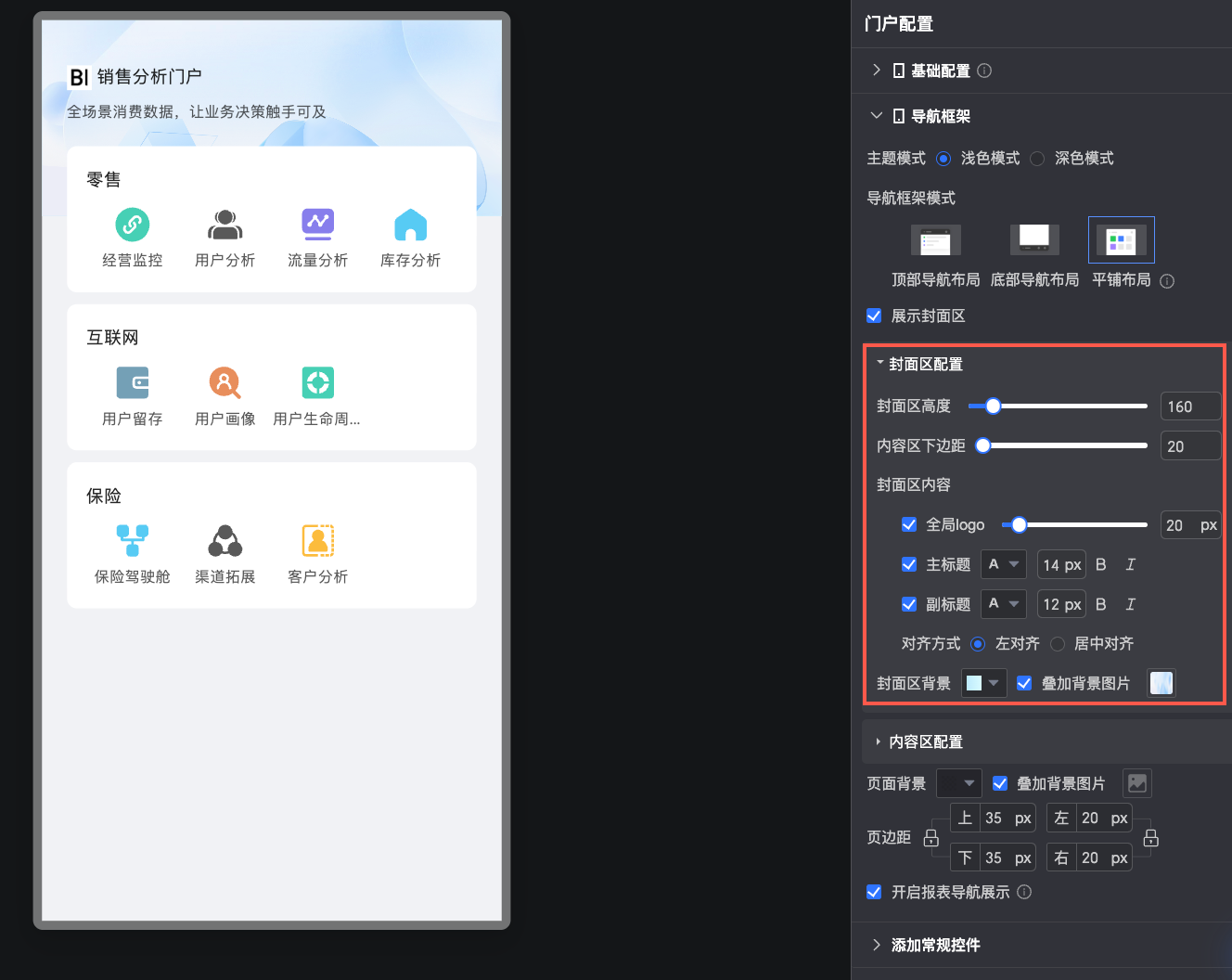Toggle bold for 副标题

pyautogui.click(x=1101, y=604)
